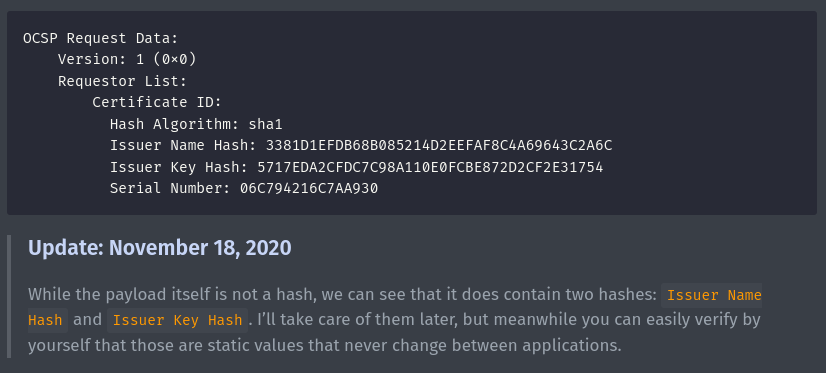Click the "OCSP Request Data:" line
The height and width of the screenshot is (373, 826).
101,38
